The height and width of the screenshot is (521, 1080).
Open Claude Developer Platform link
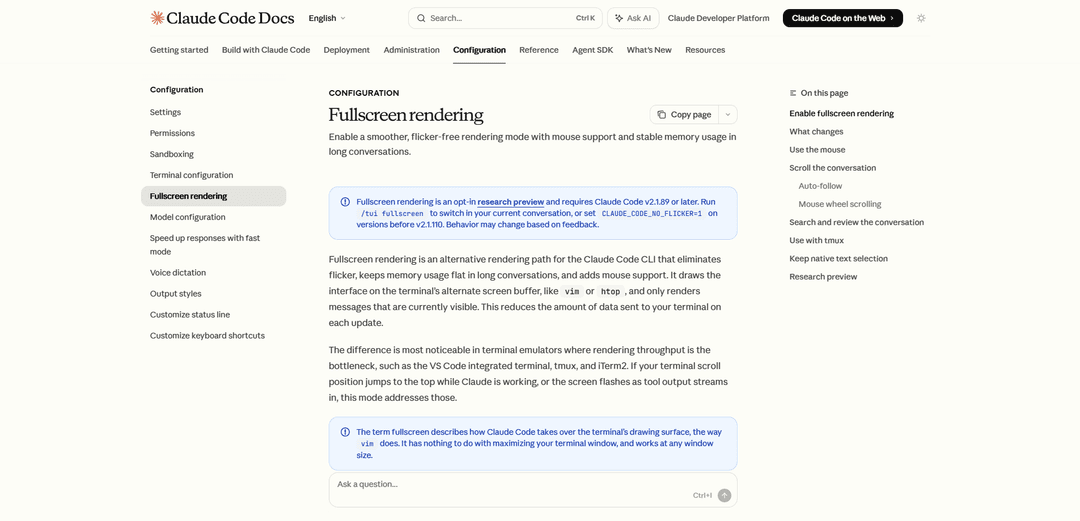tap(718, 18)
